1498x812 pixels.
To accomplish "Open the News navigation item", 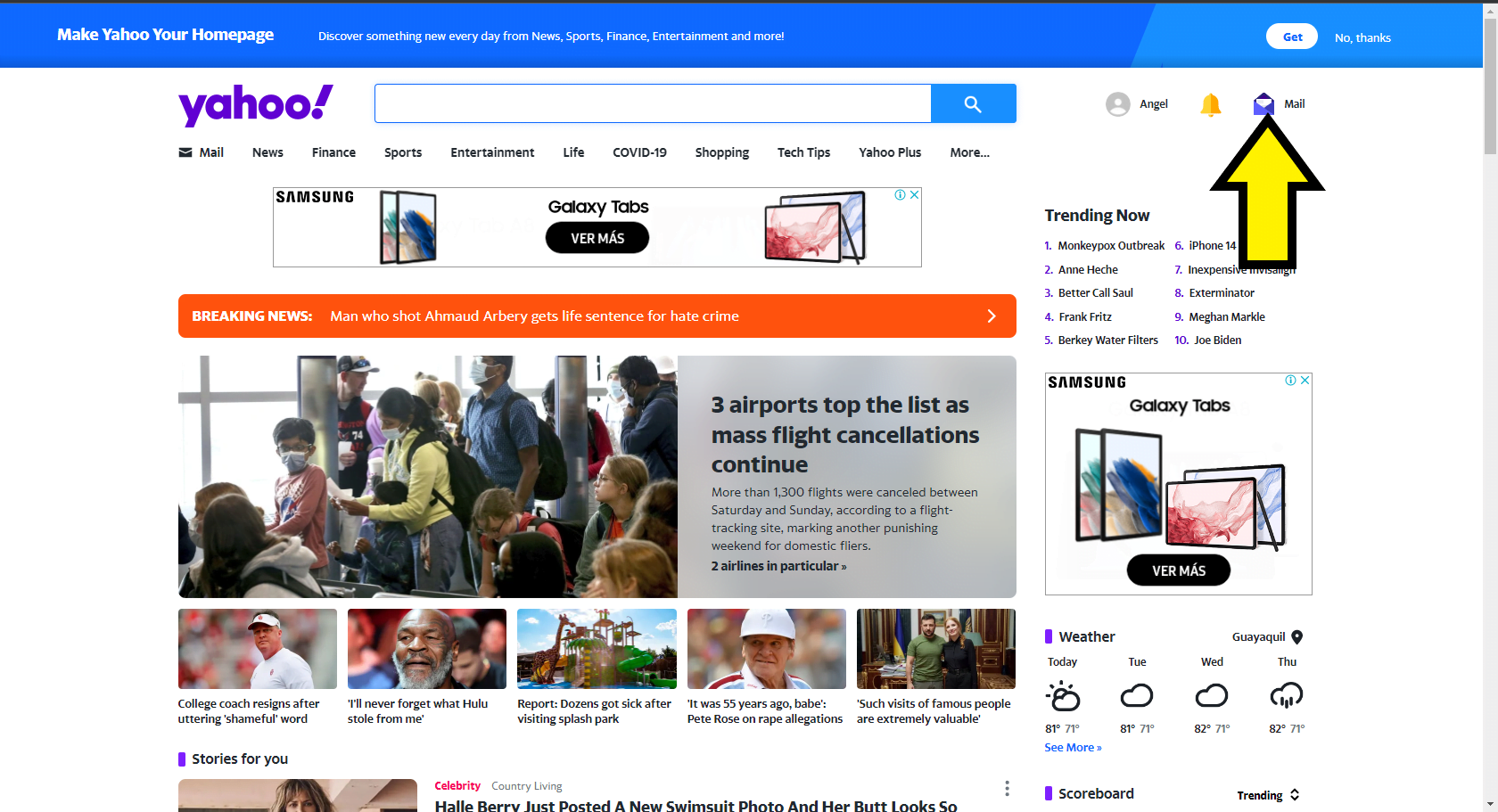I will pyautogui.click(x=267, y=152).
